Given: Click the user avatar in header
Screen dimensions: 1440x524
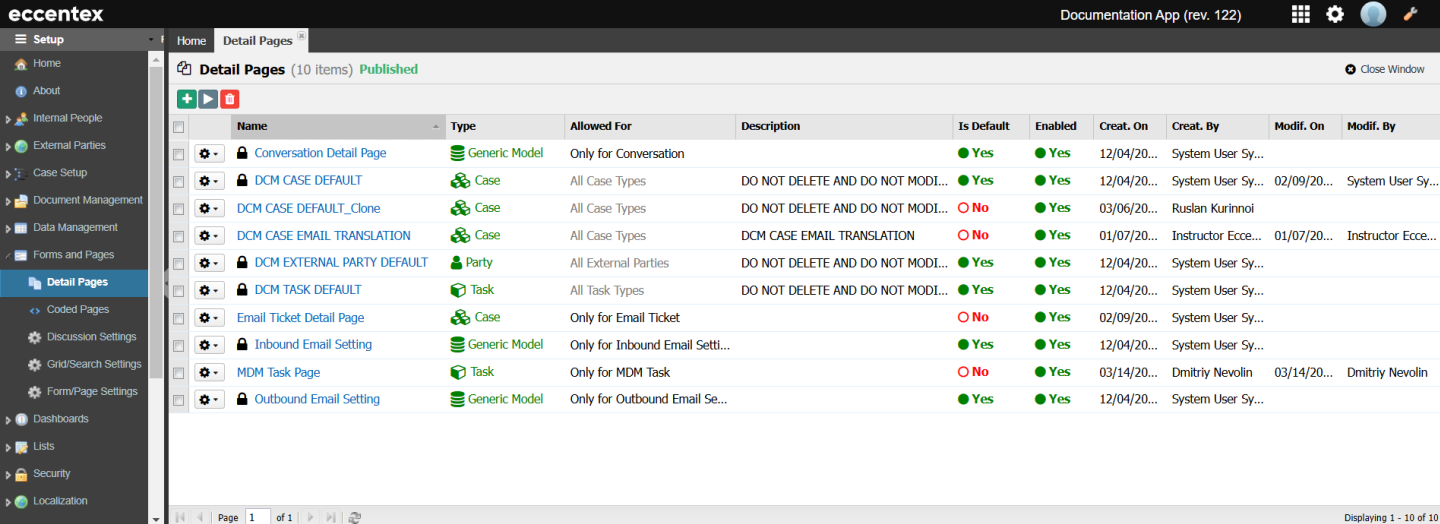Looking at the screenshot, I should [x=1373, y=14].
